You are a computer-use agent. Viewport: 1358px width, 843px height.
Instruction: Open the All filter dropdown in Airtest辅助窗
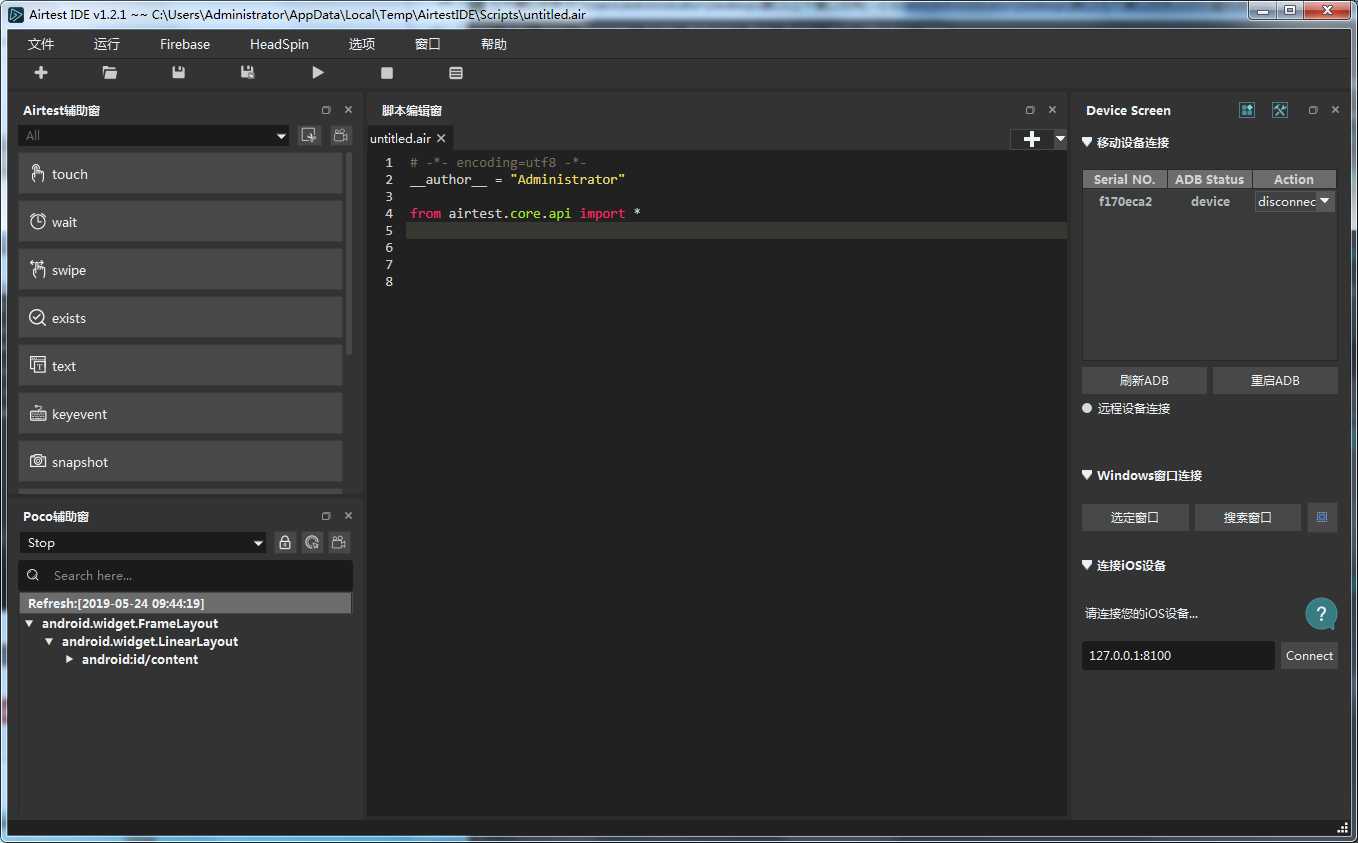tap(154, 136)
